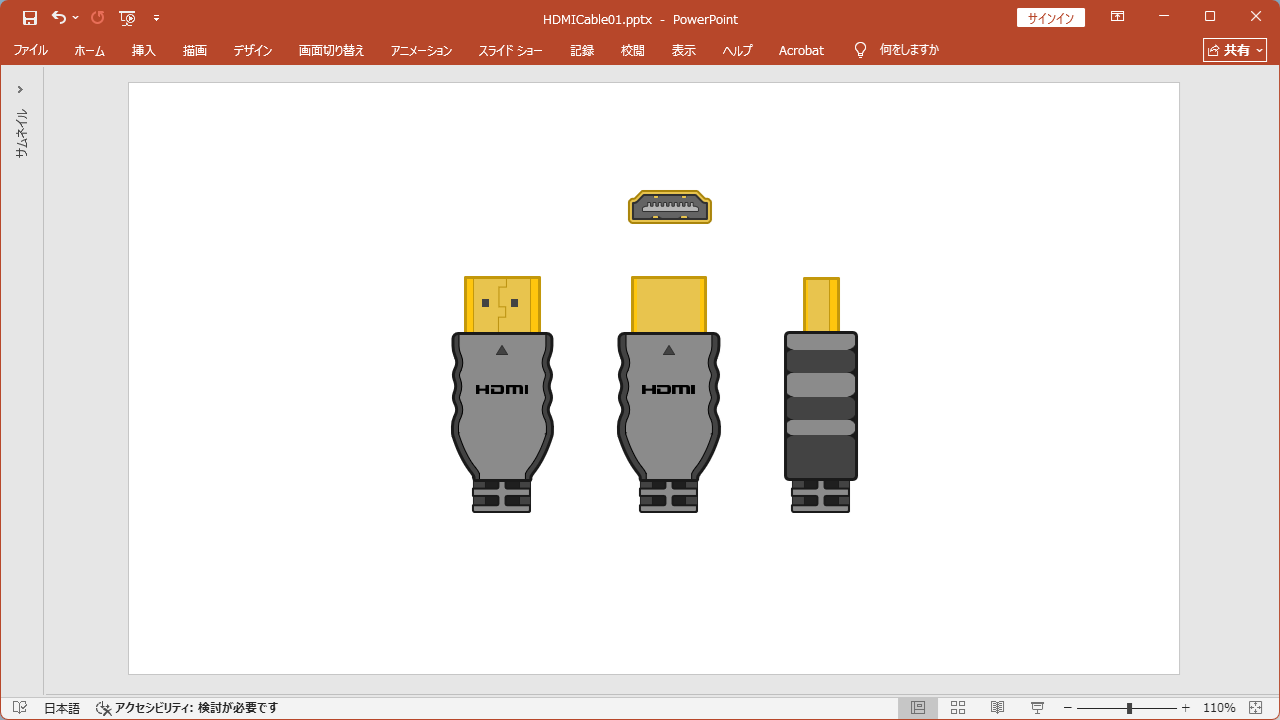The height and width of the screenshot is (720, 1280).
Task: Click the サインイン button
Action: click(x=1050, y=18)
